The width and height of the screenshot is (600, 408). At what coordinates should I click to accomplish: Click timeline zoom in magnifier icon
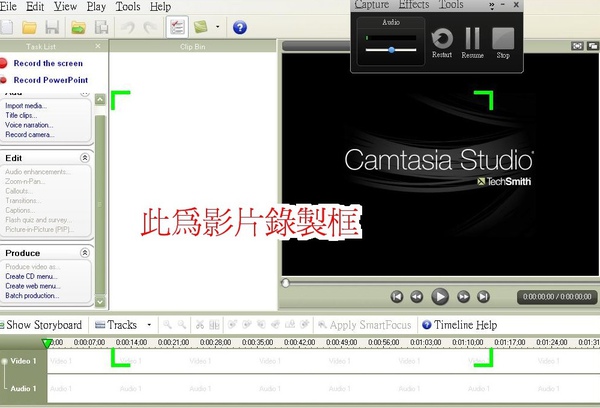167,325
